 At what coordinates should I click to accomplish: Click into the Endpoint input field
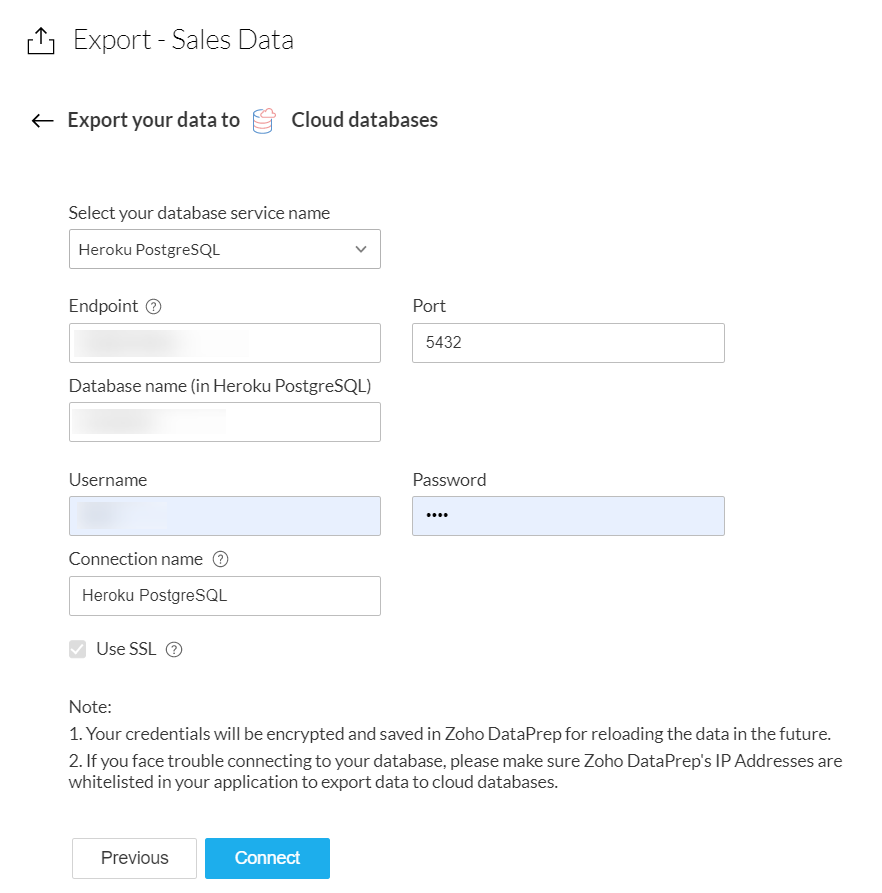click(224, 343)
